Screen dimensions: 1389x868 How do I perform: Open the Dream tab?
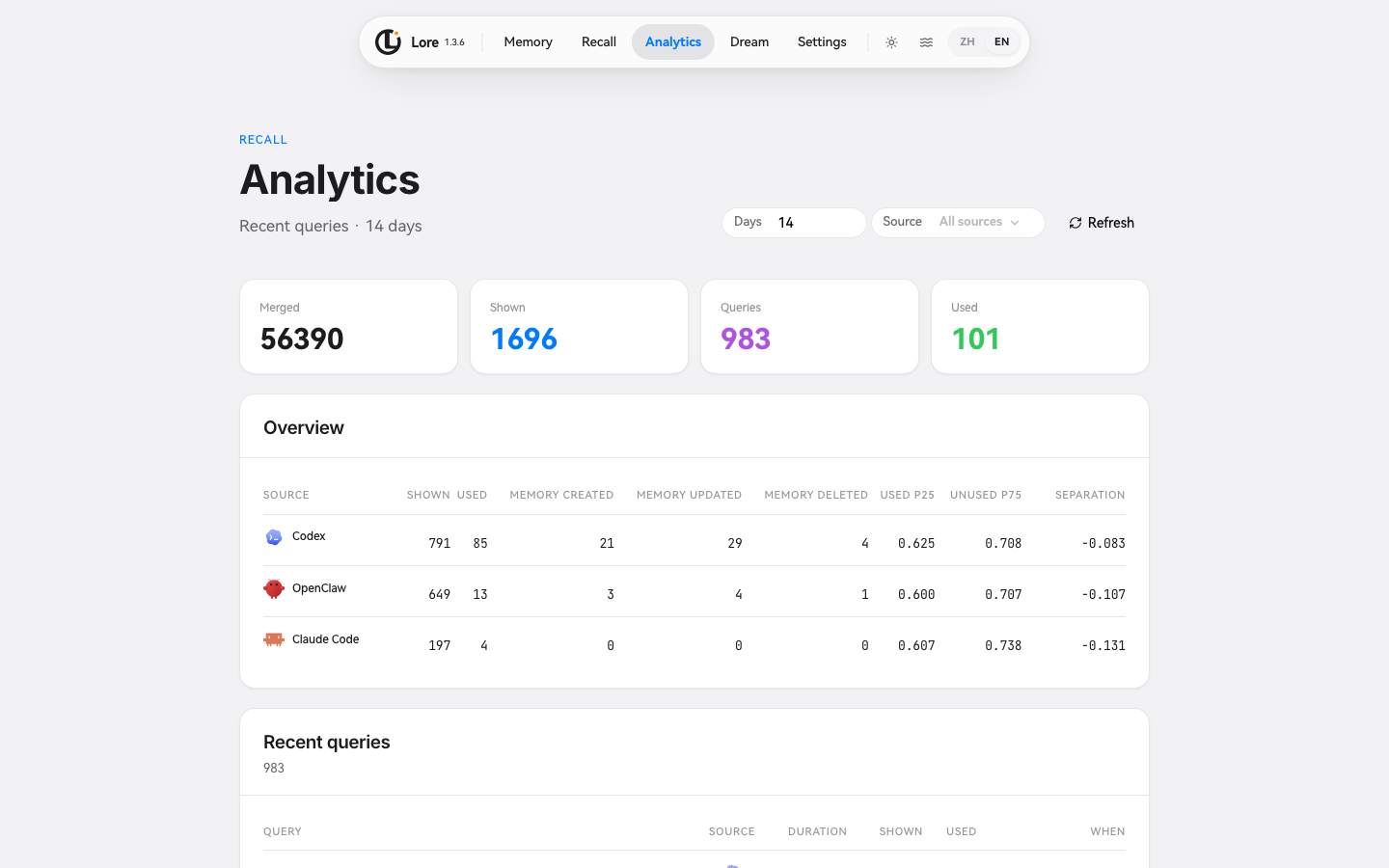click(x=749, y=41)
